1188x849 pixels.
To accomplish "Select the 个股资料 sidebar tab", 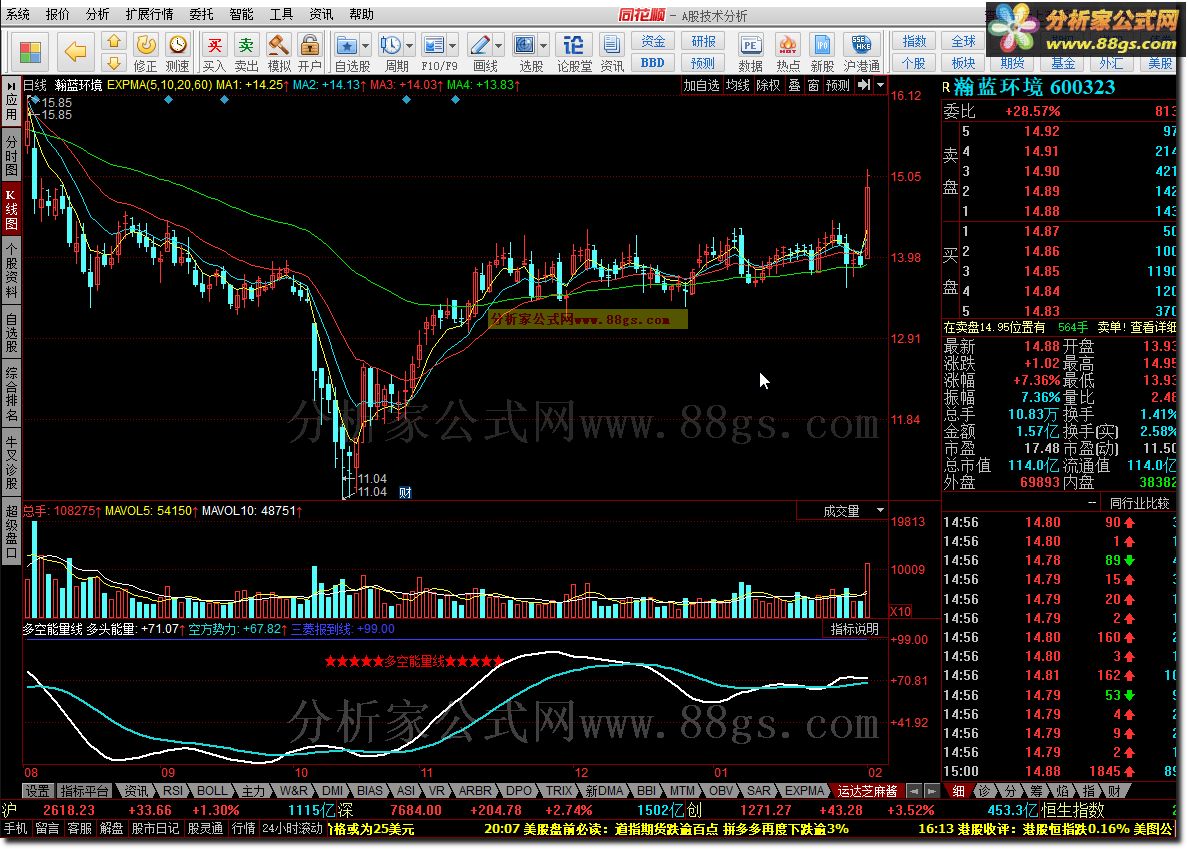I will click(x=11, y=270).
